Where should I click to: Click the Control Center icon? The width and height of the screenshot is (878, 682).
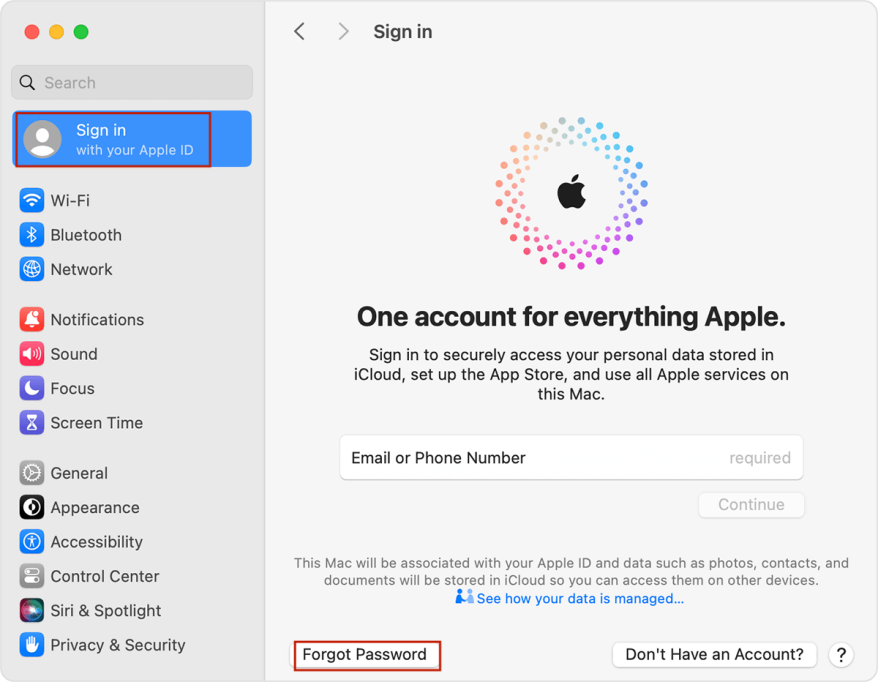(32, 576)
